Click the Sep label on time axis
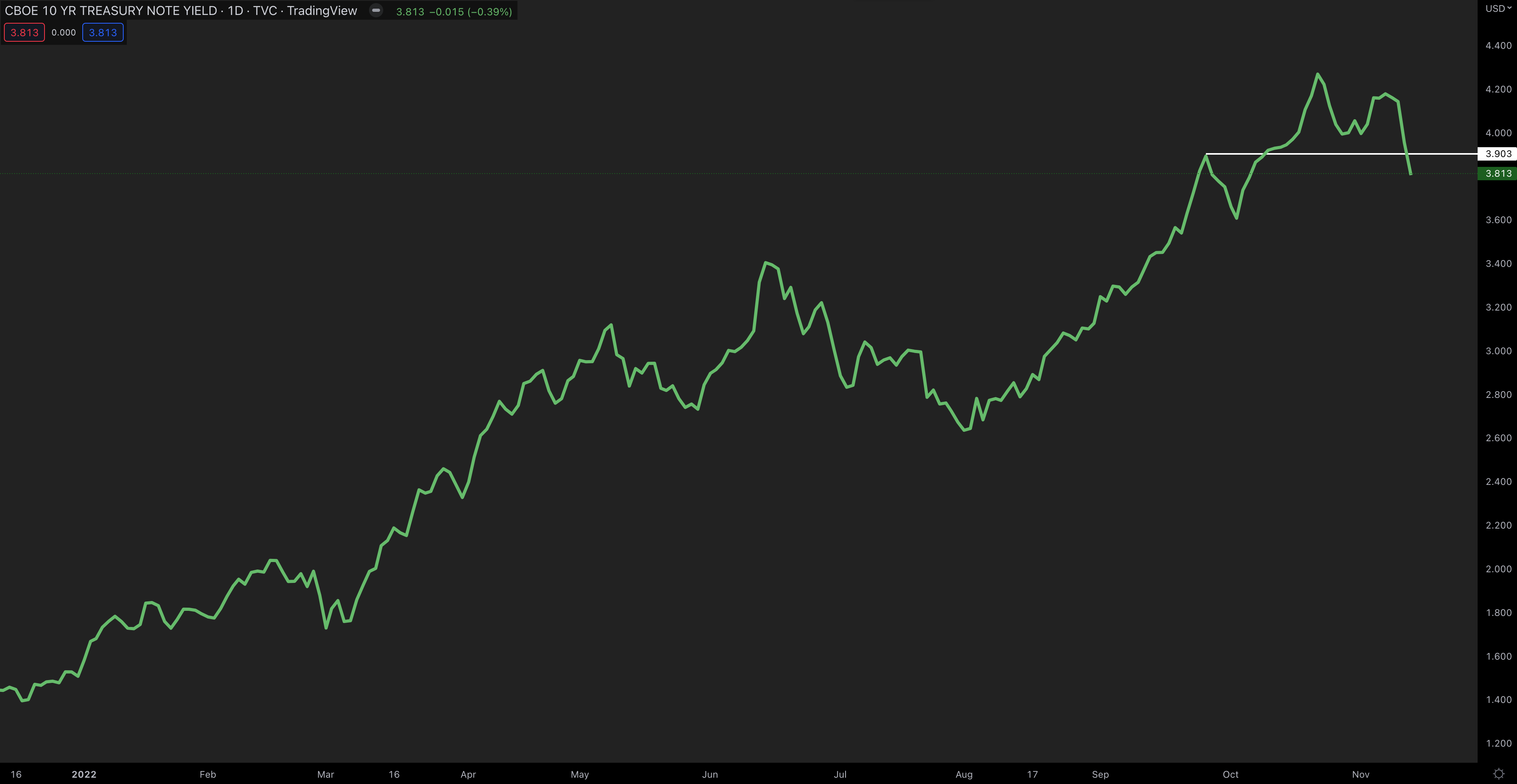 pyautogui.click(x=1100, y=775)
